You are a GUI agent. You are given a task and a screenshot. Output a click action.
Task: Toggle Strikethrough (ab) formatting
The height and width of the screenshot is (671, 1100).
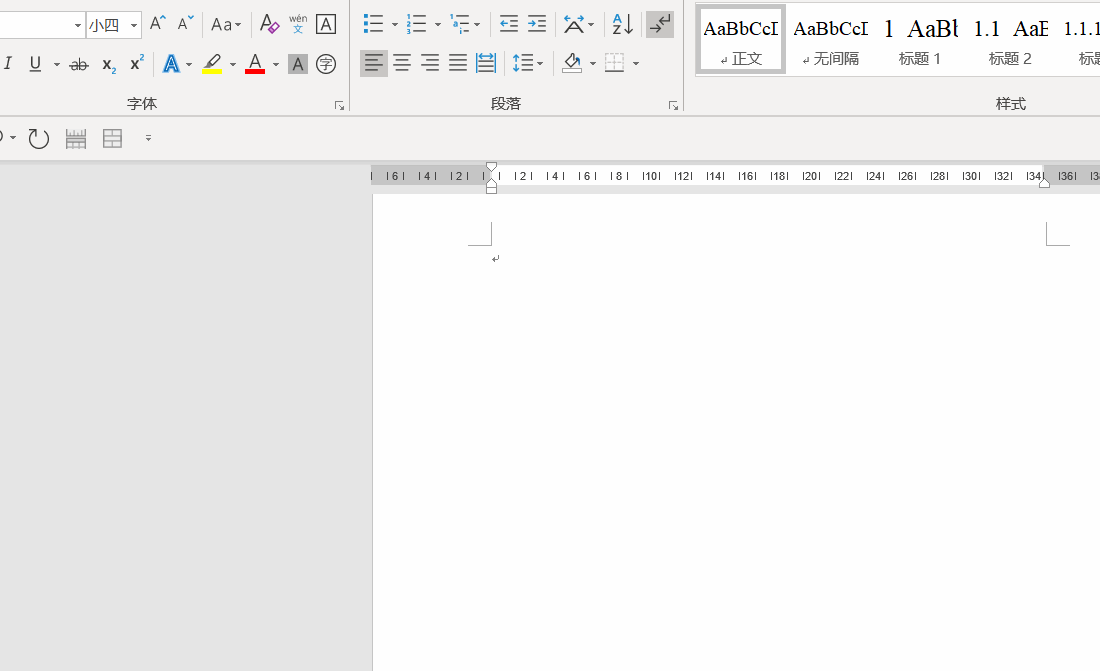[79, 65]
